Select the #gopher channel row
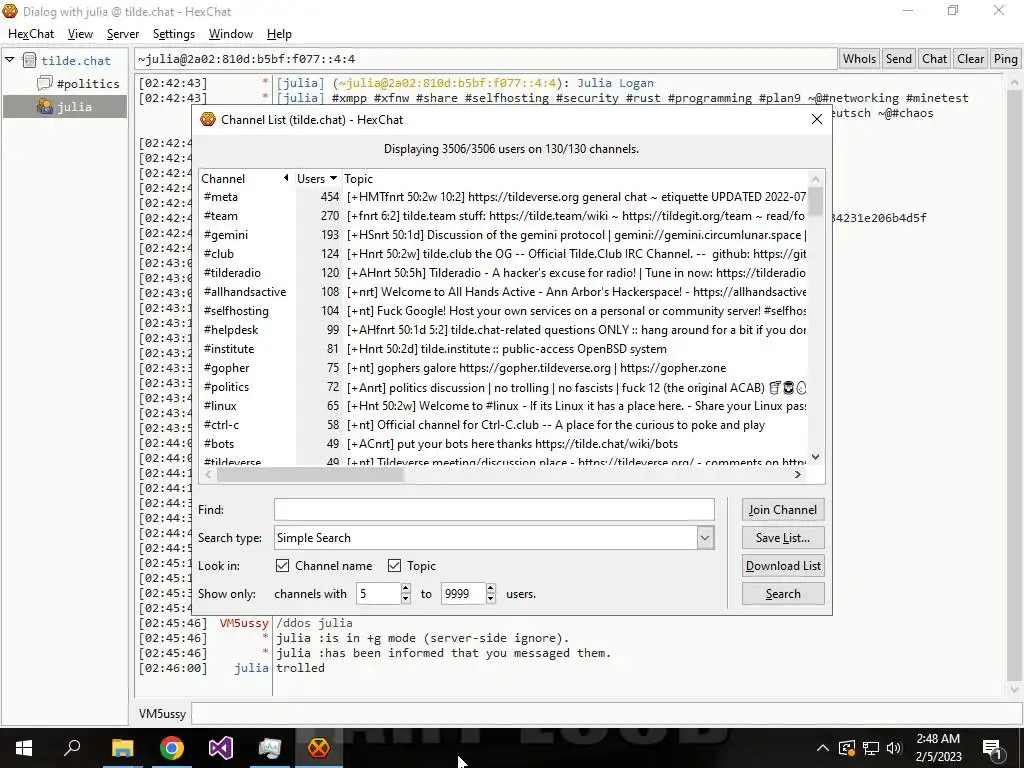The height and width of the screenshot is (768, 1024). click(504, 368)
